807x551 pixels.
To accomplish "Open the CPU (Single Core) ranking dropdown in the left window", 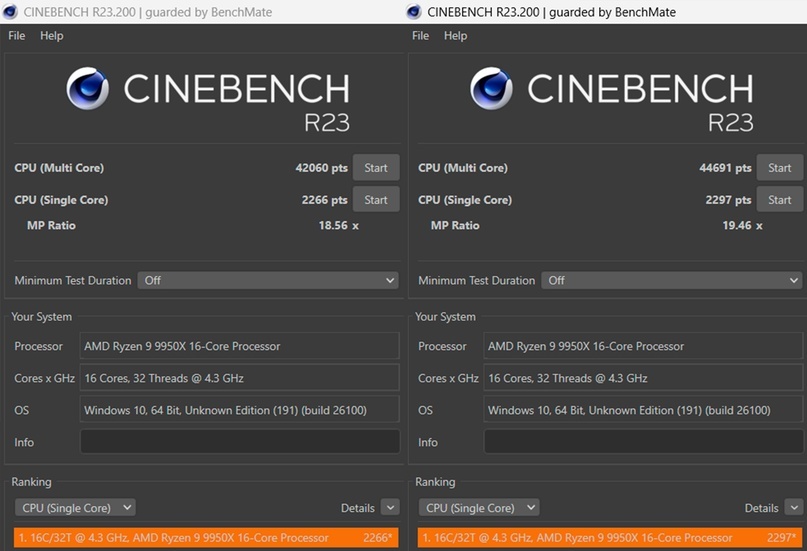I will [75, 508].
